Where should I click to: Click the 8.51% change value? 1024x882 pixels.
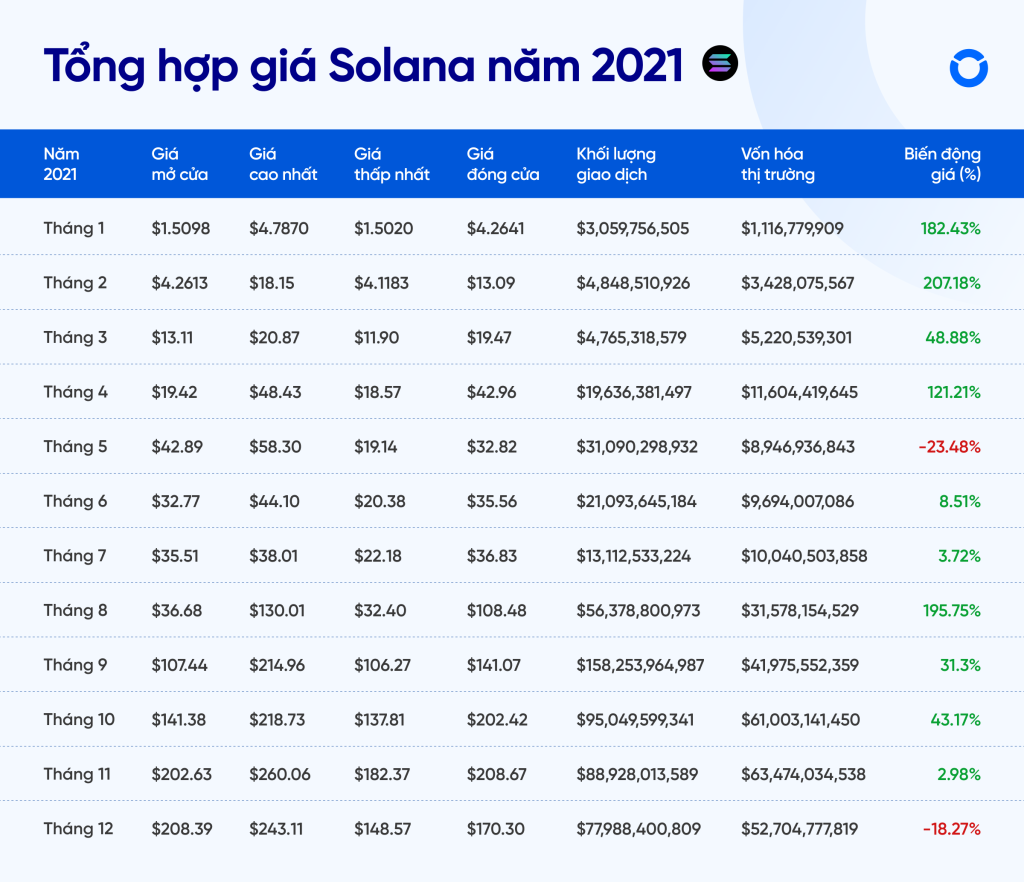(x=960, y=501)
